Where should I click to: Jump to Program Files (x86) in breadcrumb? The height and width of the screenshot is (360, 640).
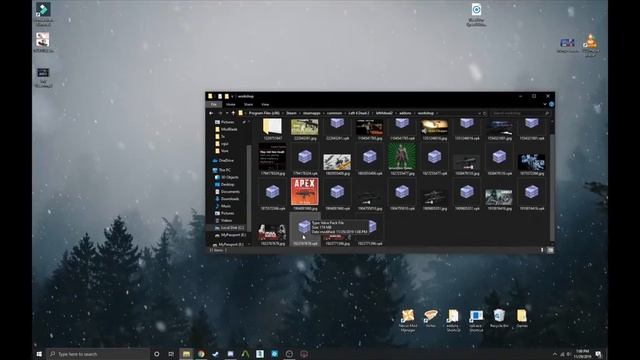coord(264,113)
